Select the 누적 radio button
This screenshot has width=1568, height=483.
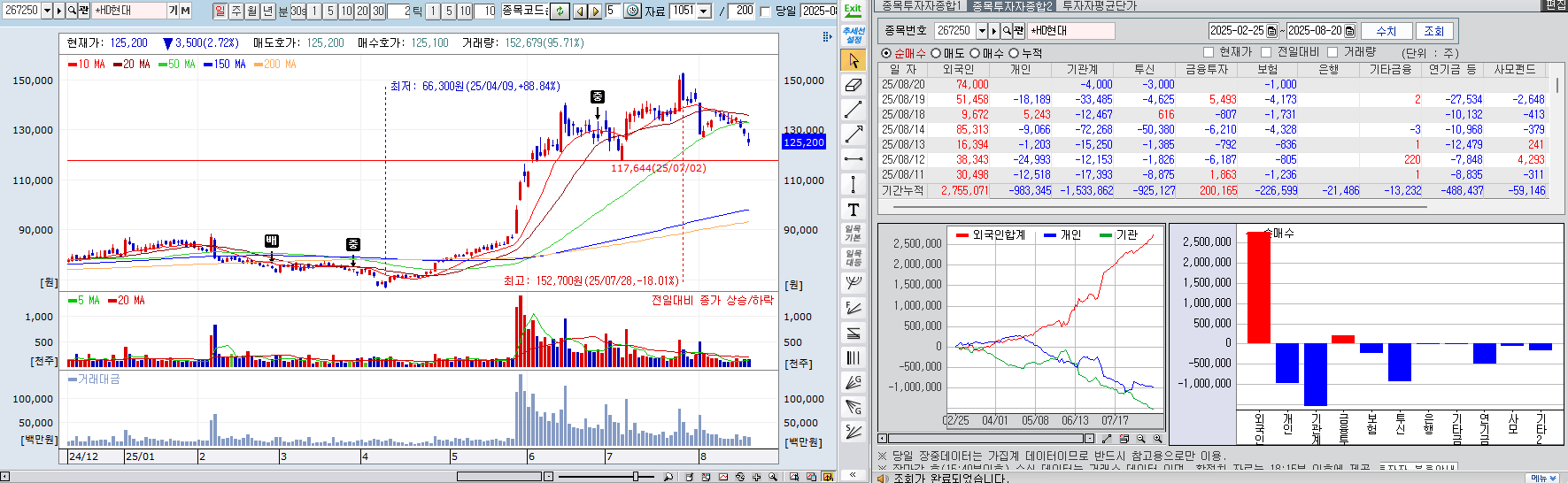1013,53
